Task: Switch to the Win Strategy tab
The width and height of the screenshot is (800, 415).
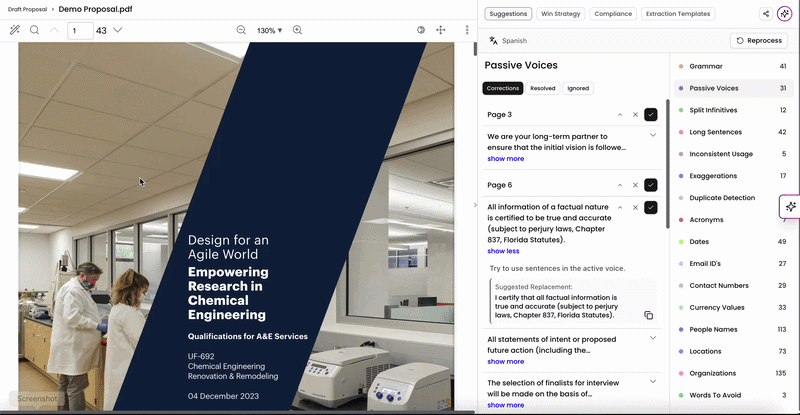Action: tap(560, 14)
